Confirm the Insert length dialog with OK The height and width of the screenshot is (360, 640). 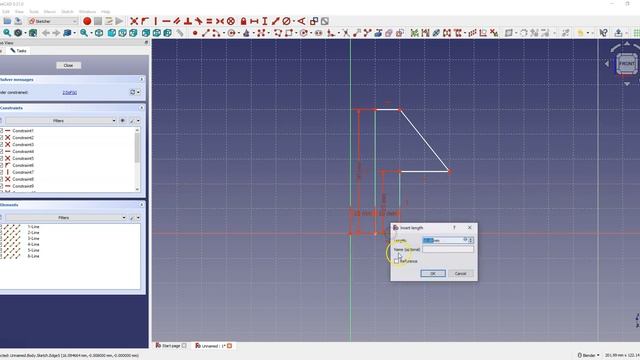(x=433, y=273)
